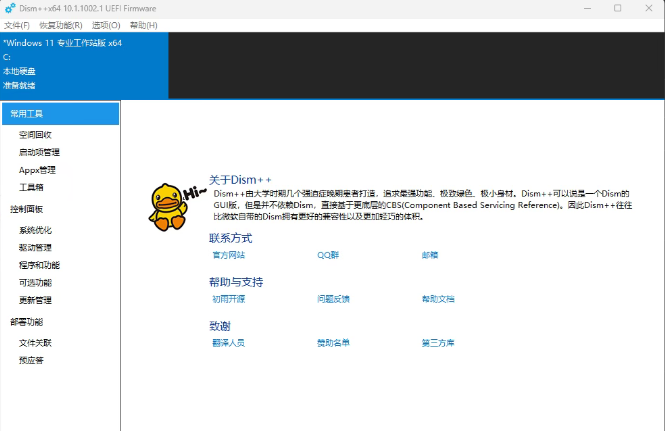Select 系统优化 under 控制面板
The height and width of the screenshot is (431, 665).
point(35,230)
